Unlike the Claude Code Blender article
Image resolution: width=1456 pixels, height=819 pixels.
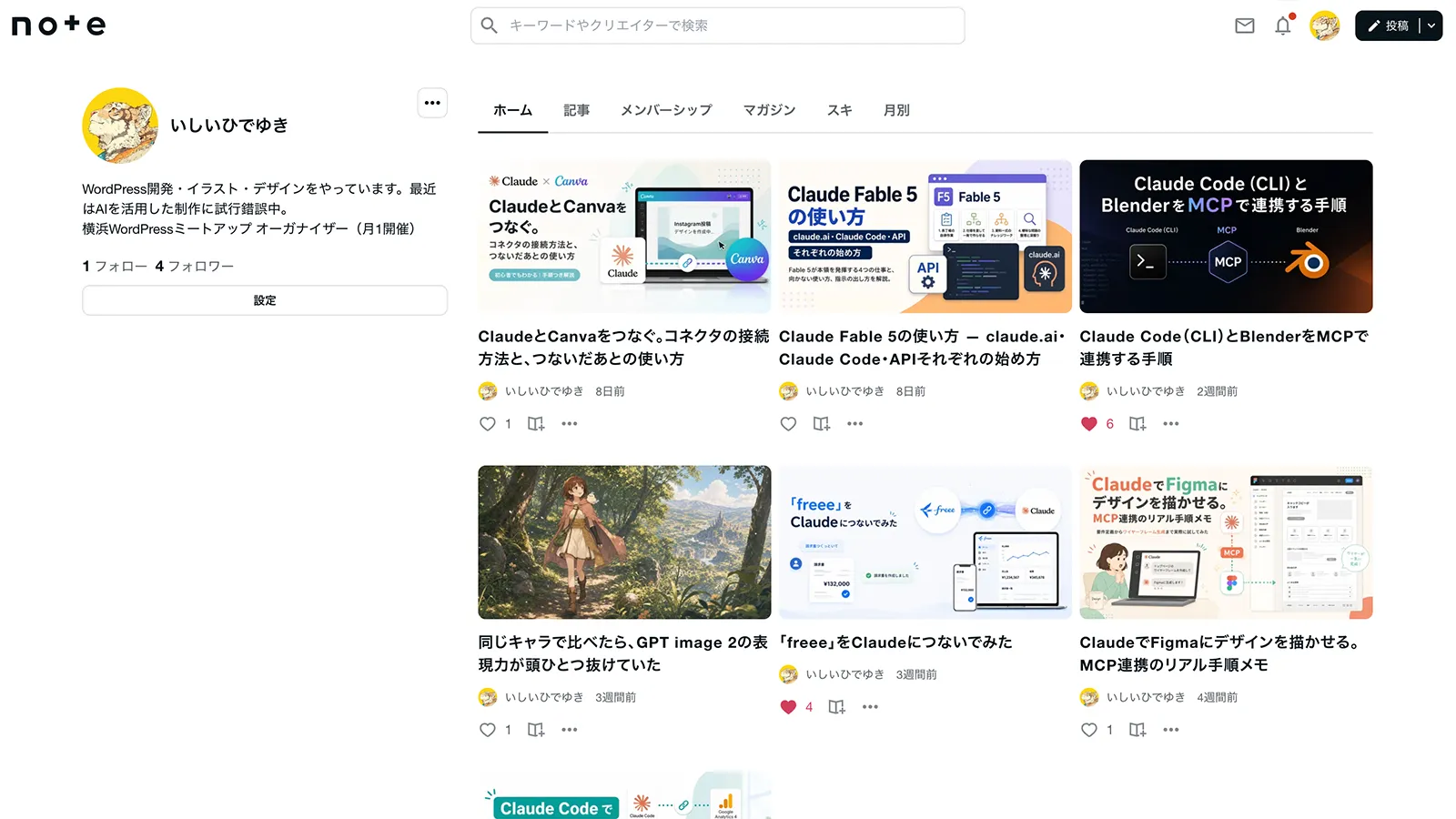[1088, 423]
